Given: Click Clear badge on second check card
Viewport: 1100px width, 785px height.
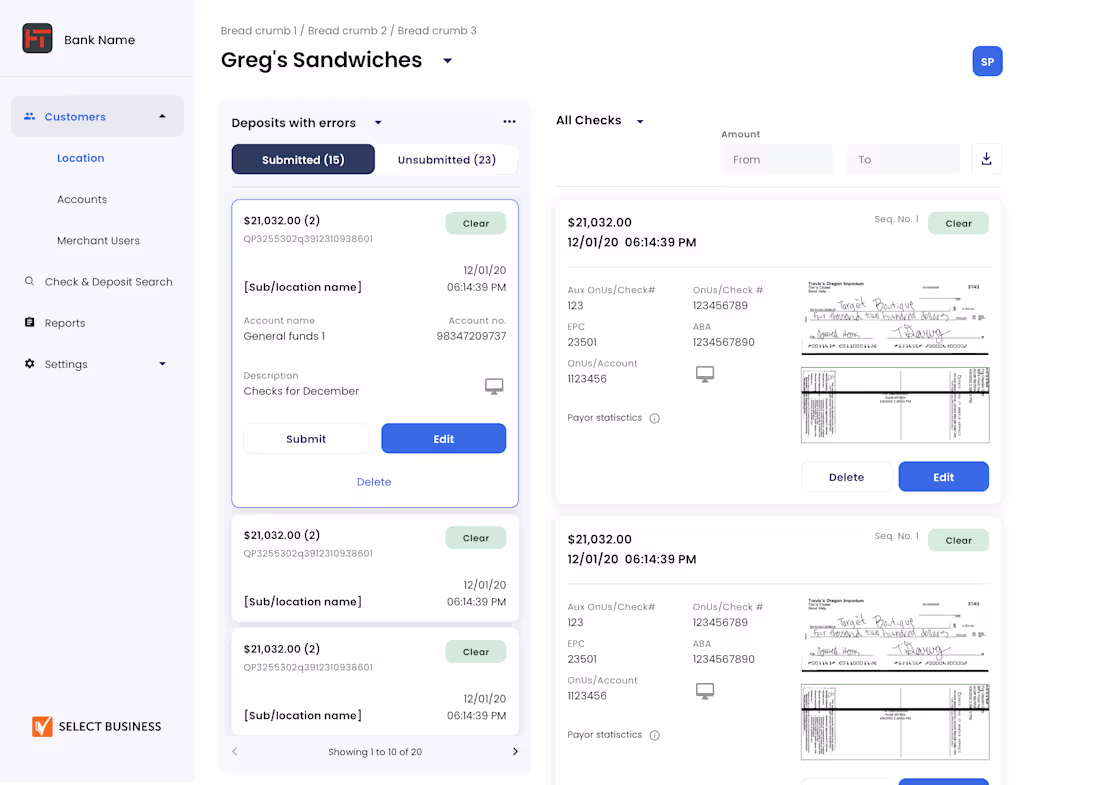Looking at the screenshot, I should point(958,540).
